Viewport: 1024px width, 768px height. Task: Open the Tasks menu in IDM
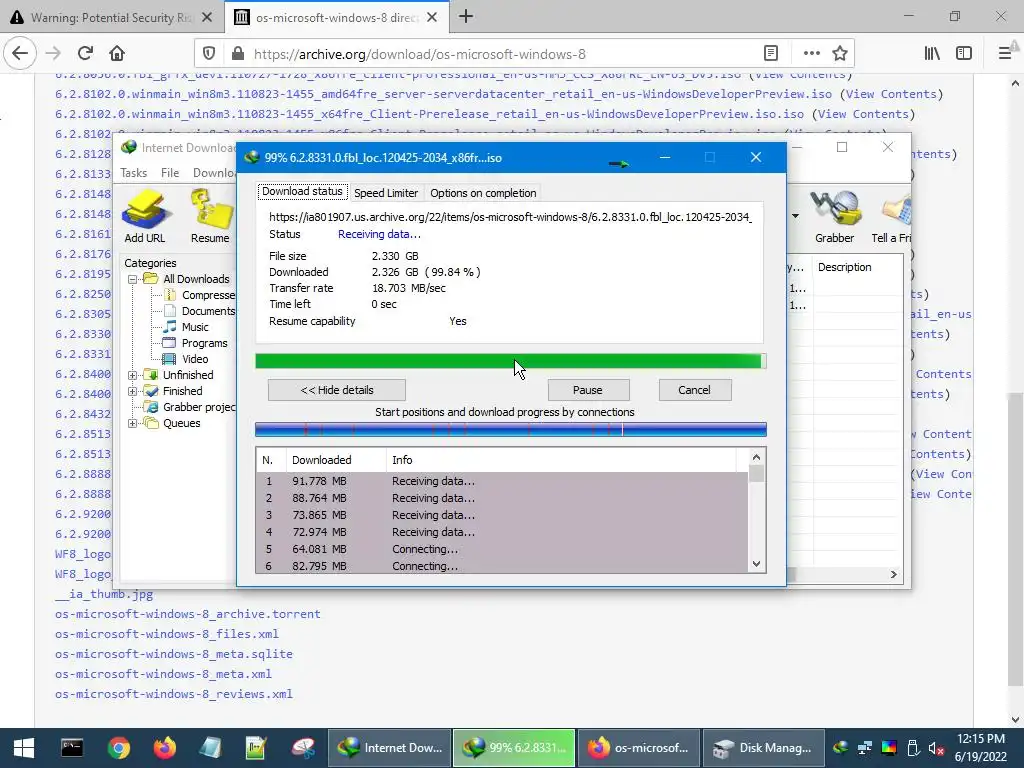click(x=133, y=172)
